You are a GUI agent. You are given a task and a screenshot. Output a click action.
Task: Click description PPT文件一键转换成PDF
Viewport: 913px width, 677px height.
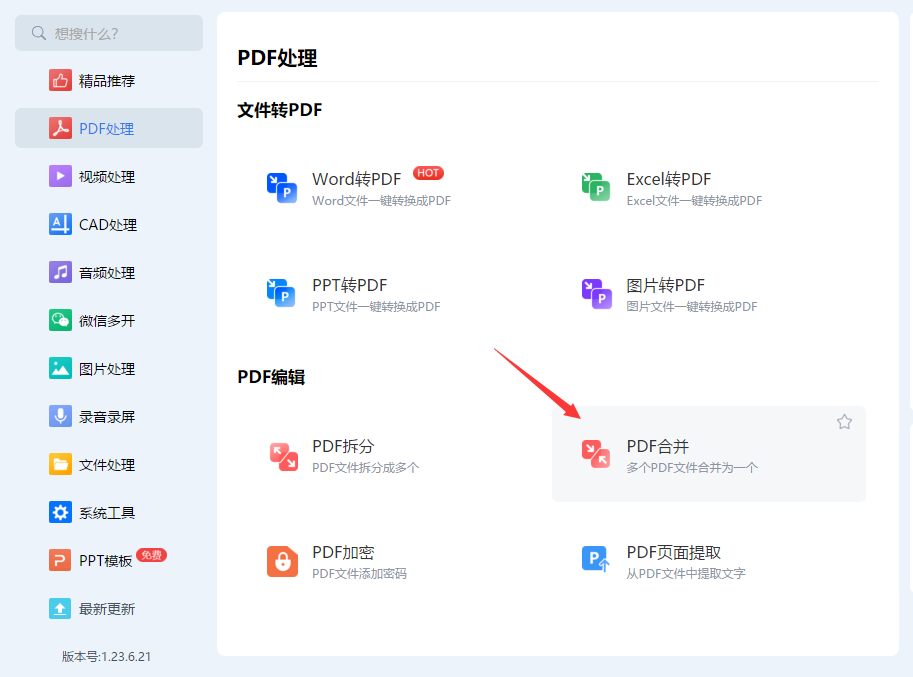pyautogui.click(x=376, y=307)
